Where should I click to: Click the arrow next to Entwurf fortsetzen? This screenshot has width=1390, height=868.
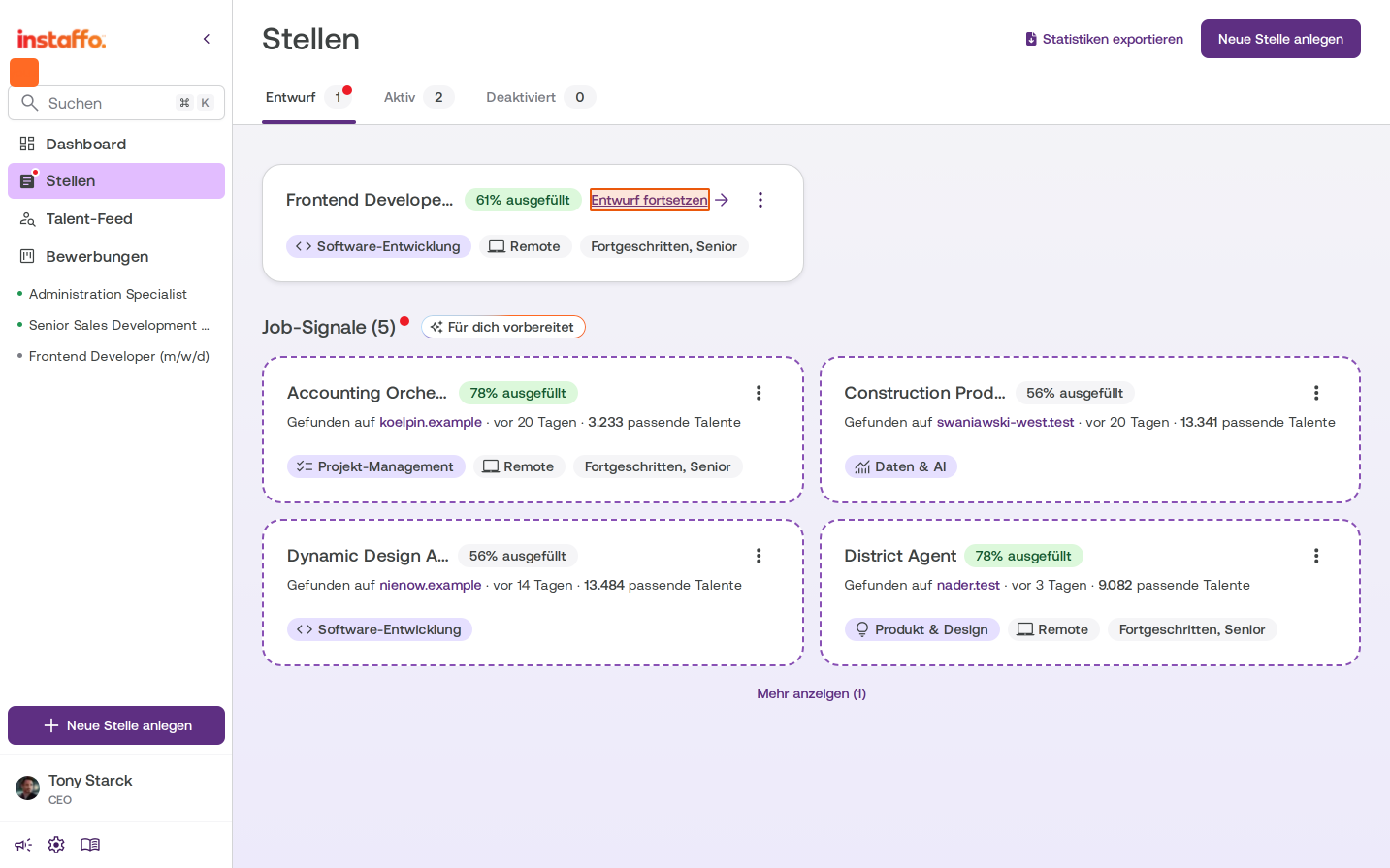click(722, 200)
